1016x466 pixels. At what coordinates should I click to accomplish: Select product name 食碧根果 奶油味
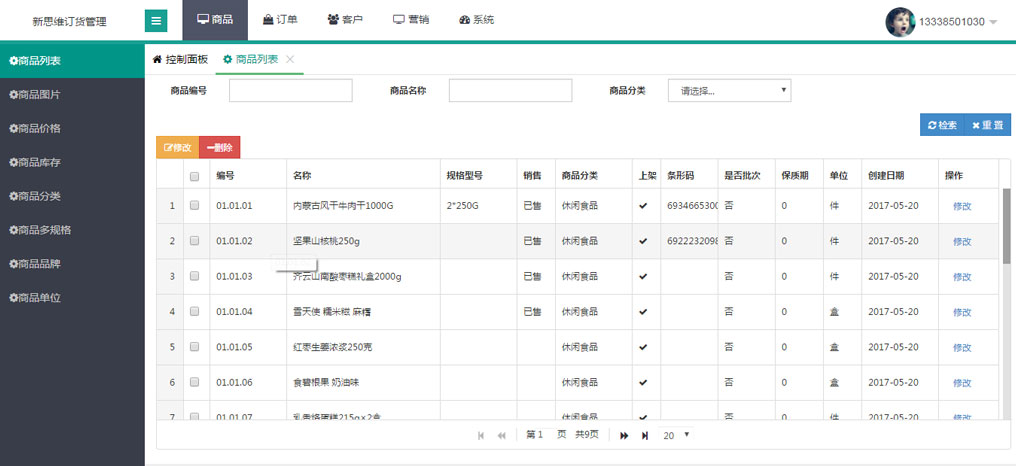326,383
